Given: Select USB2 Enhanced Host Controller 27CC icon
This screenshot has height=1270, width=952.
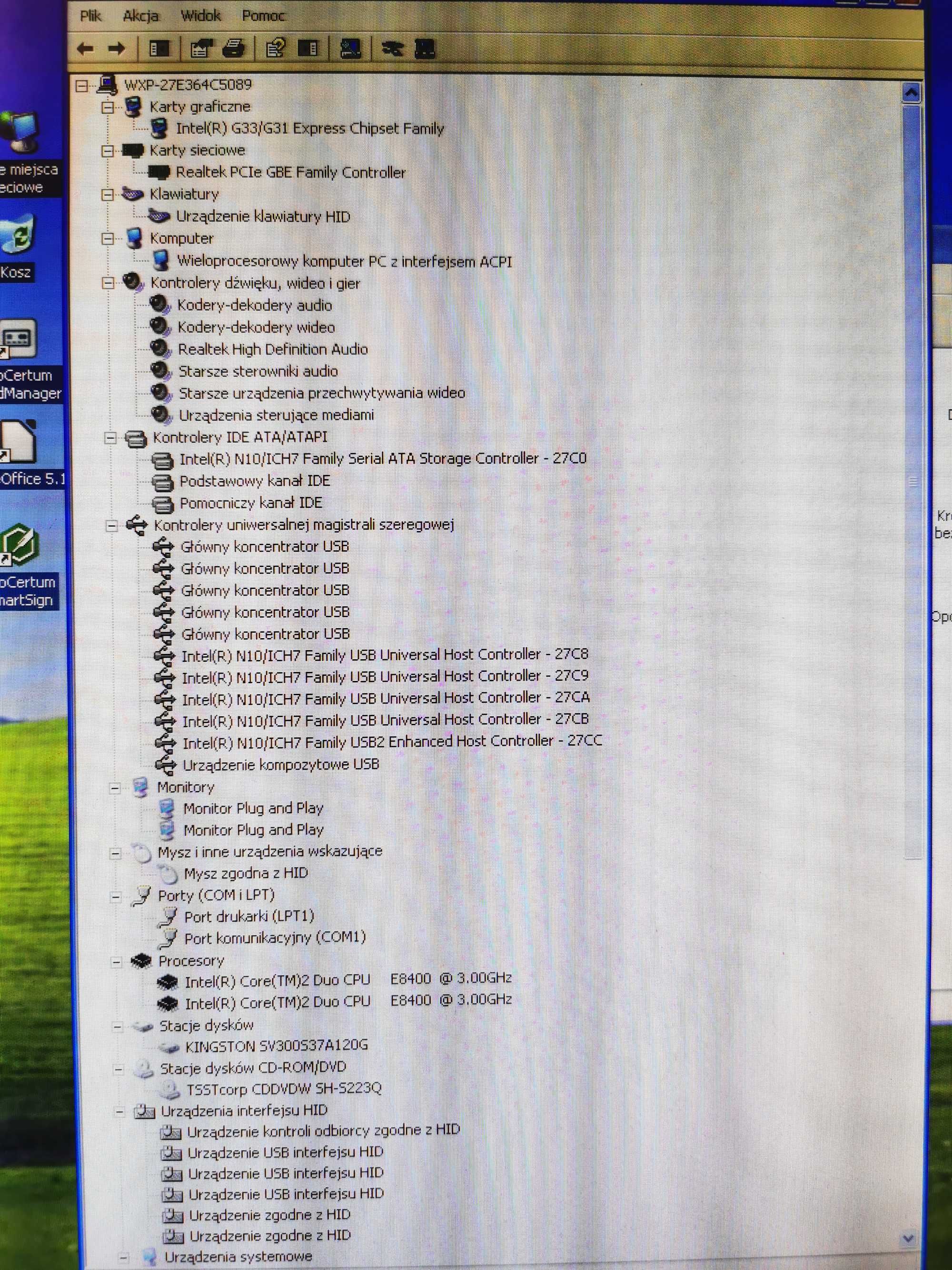Looking at the screenshot, I should click(x=165, y=743).
